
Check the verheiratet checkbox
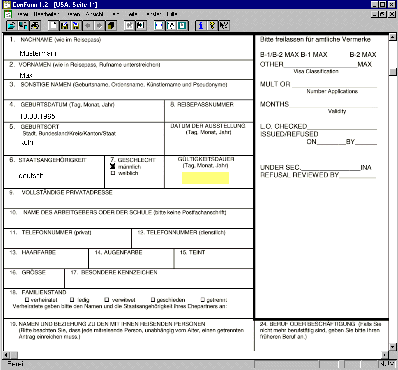point(27,300)
